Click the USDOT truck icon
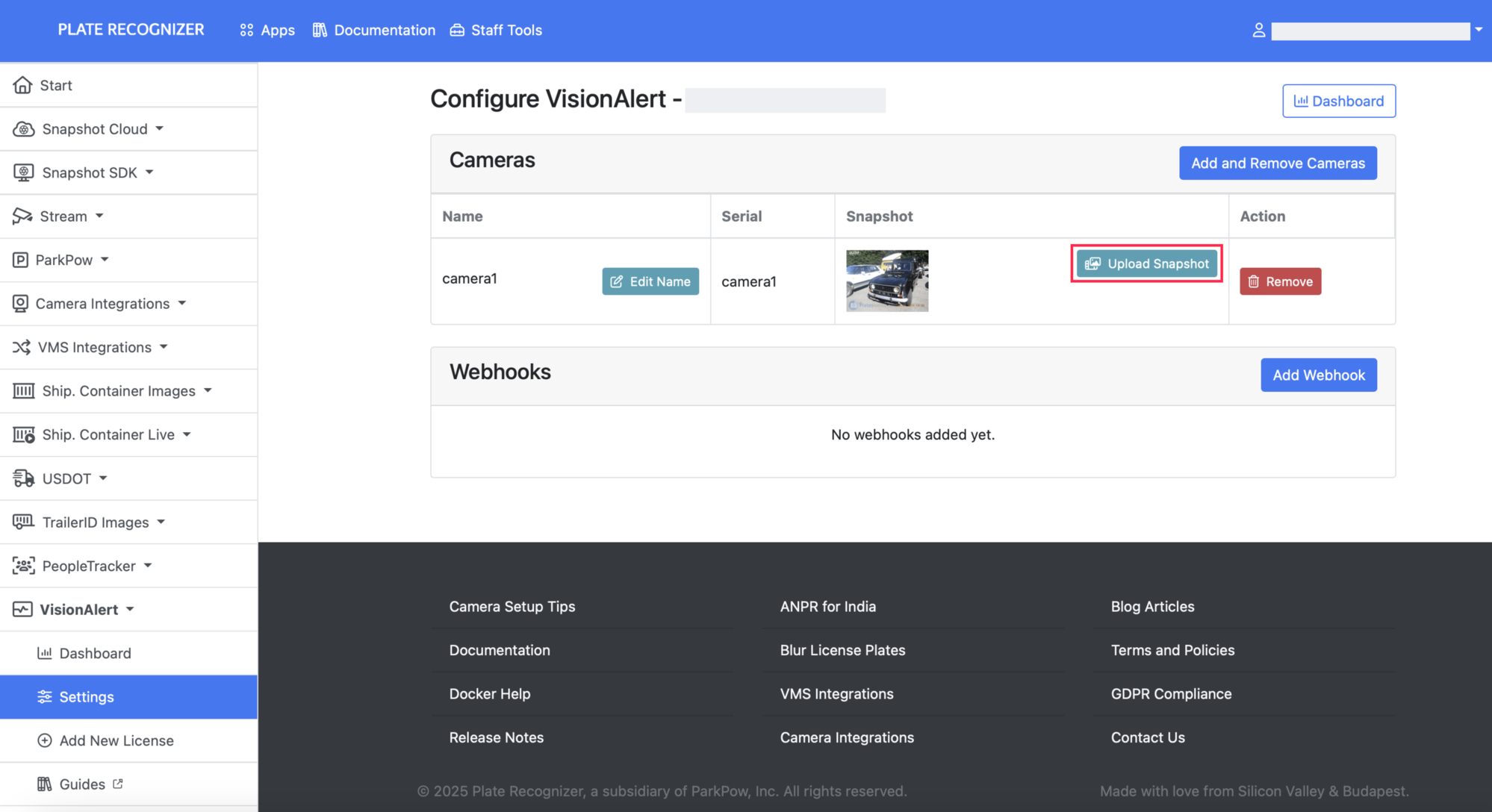 pos(24,478)
